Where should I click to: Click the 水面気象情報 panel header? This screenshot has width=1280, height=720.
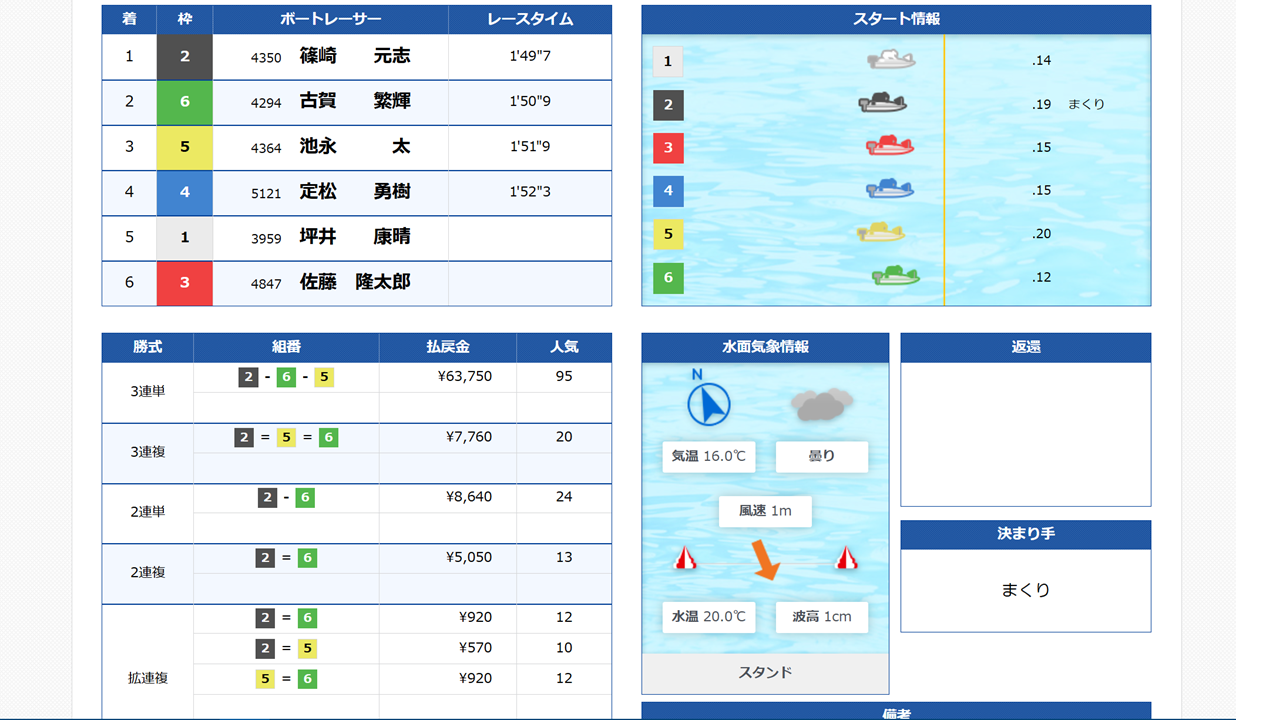[x=765, y=347]
